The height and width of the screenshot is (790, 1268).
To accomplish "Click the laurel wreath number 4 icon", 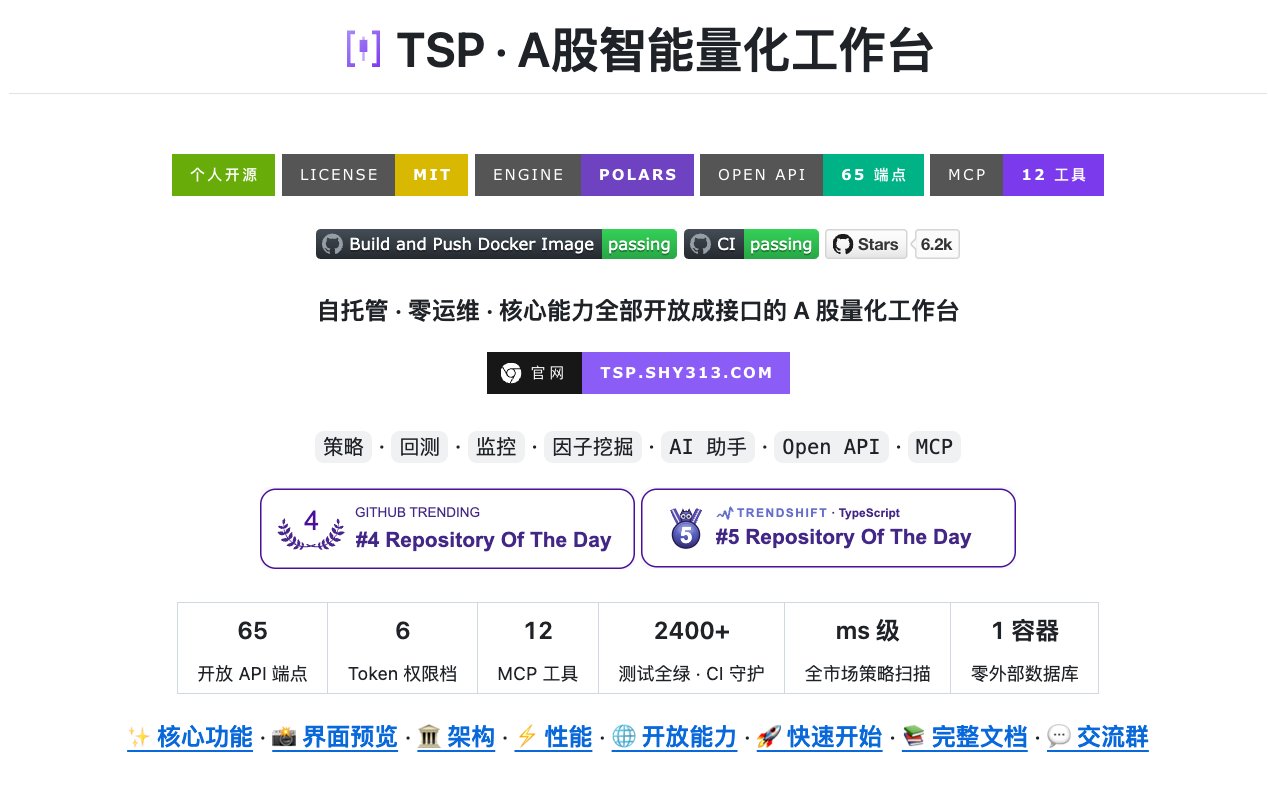I will click(310, 528).
